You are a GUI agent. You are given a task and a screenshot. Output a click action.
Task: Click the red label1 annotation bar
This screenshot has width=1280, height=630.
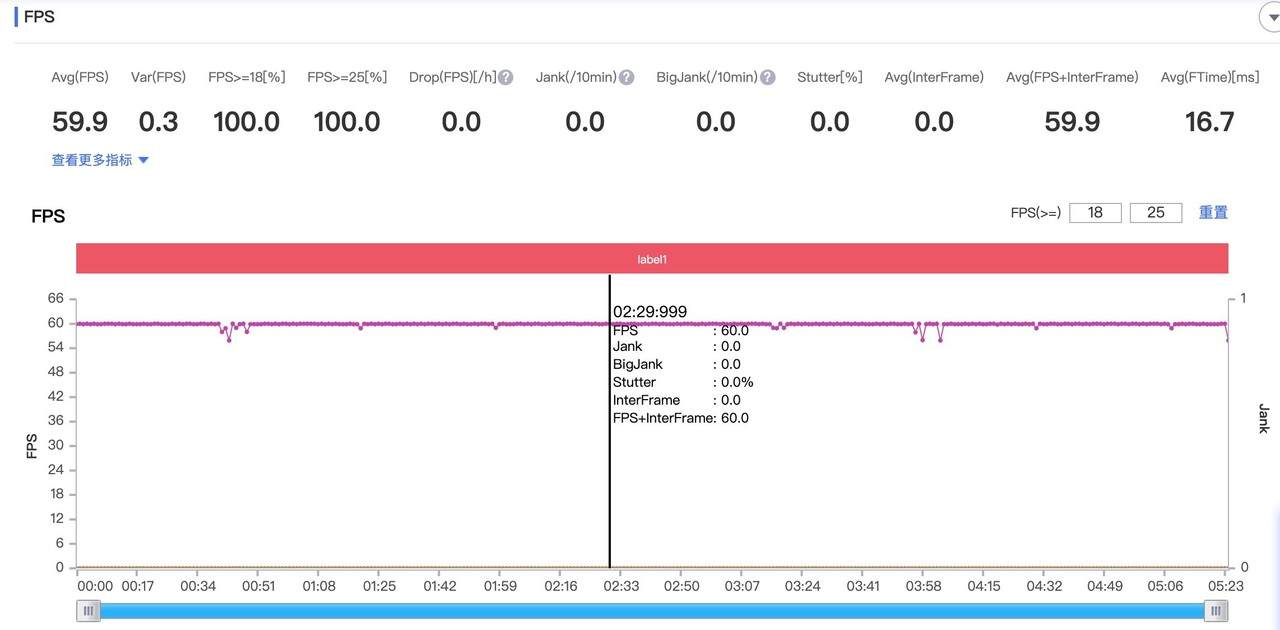point(652,259)
